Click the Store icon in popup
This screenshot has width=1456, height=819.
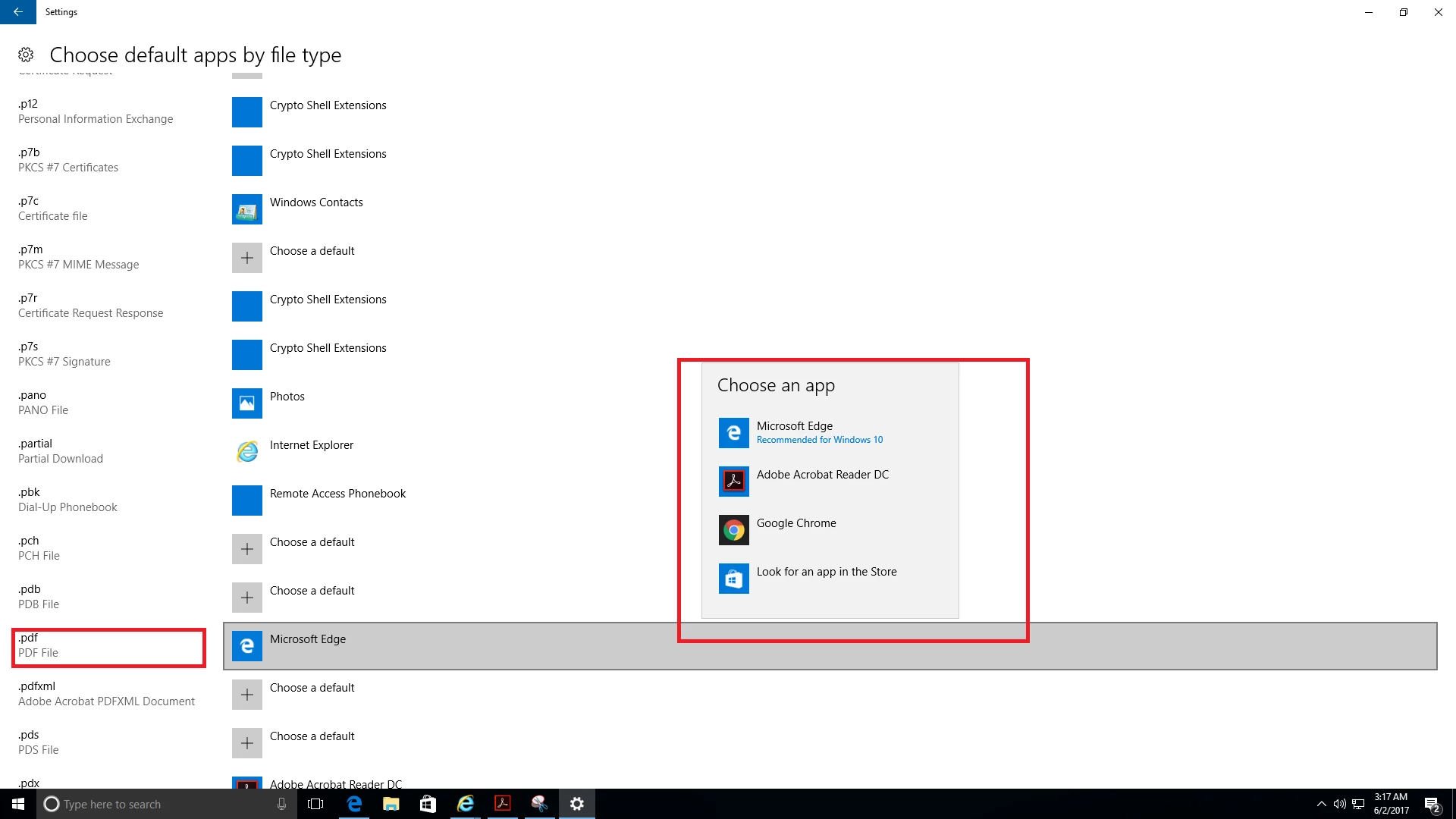(733, 579)
